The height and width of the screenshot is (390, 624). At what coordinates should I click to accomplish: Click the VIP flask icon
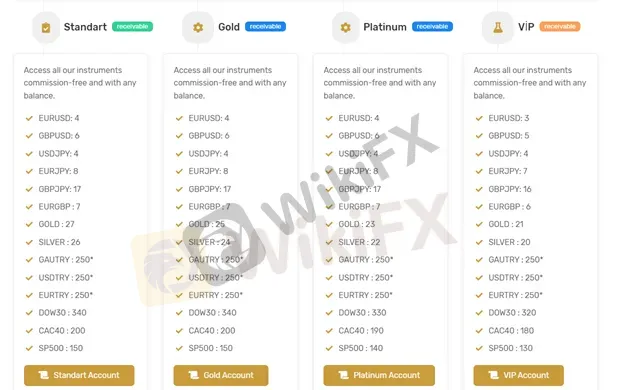pyautogui.click(x=497, y=27)
